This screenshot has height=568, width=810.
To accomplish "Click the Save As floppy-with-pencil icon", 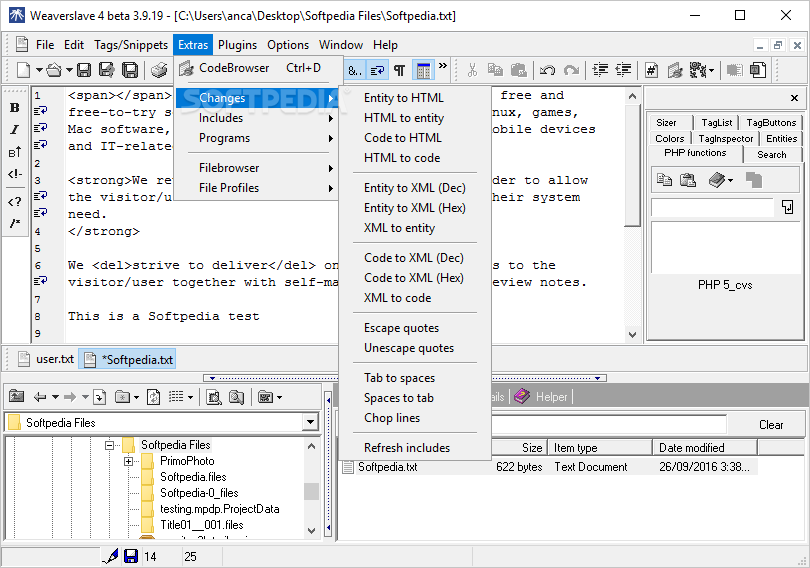I will 106,70.
